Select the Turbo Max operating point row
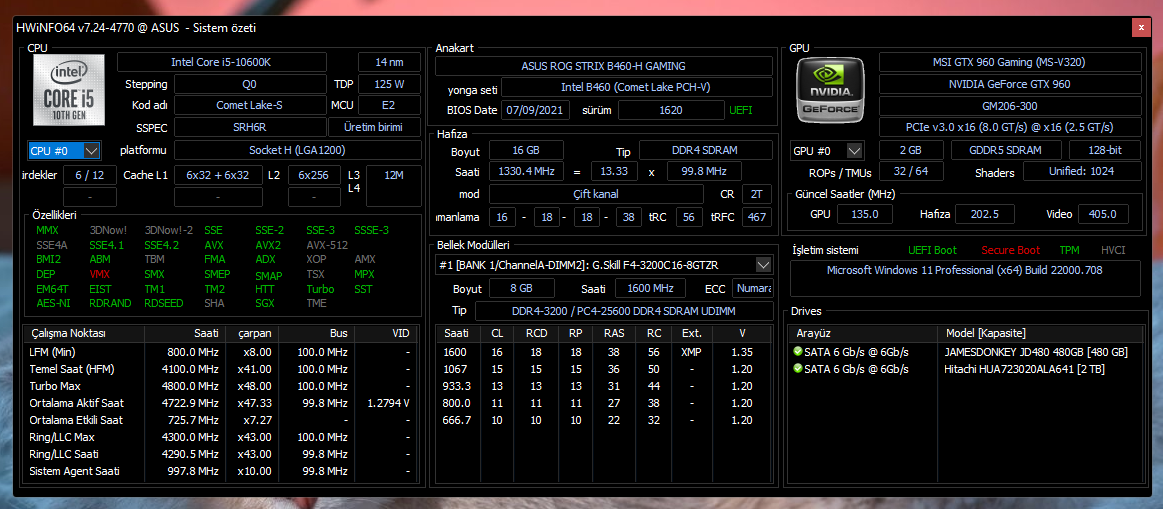1163x509 pixels. [220, 386]
